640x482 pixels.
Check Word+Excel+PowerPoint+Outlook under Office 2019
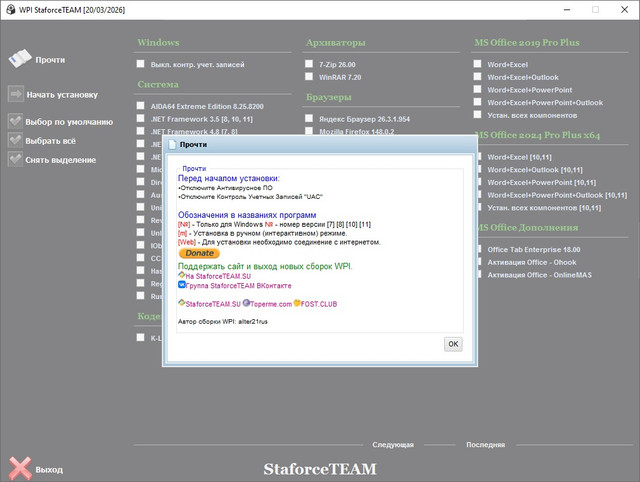coord(477,102)
